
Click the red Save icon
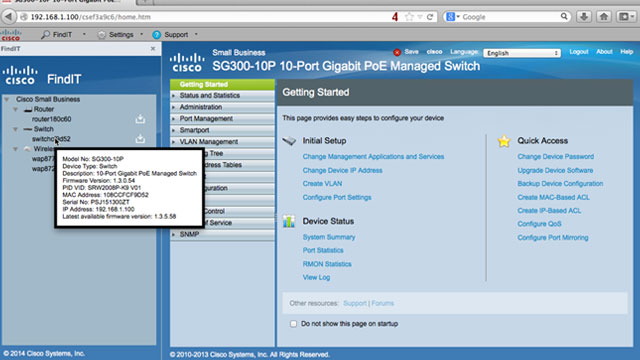pos(397,52)
